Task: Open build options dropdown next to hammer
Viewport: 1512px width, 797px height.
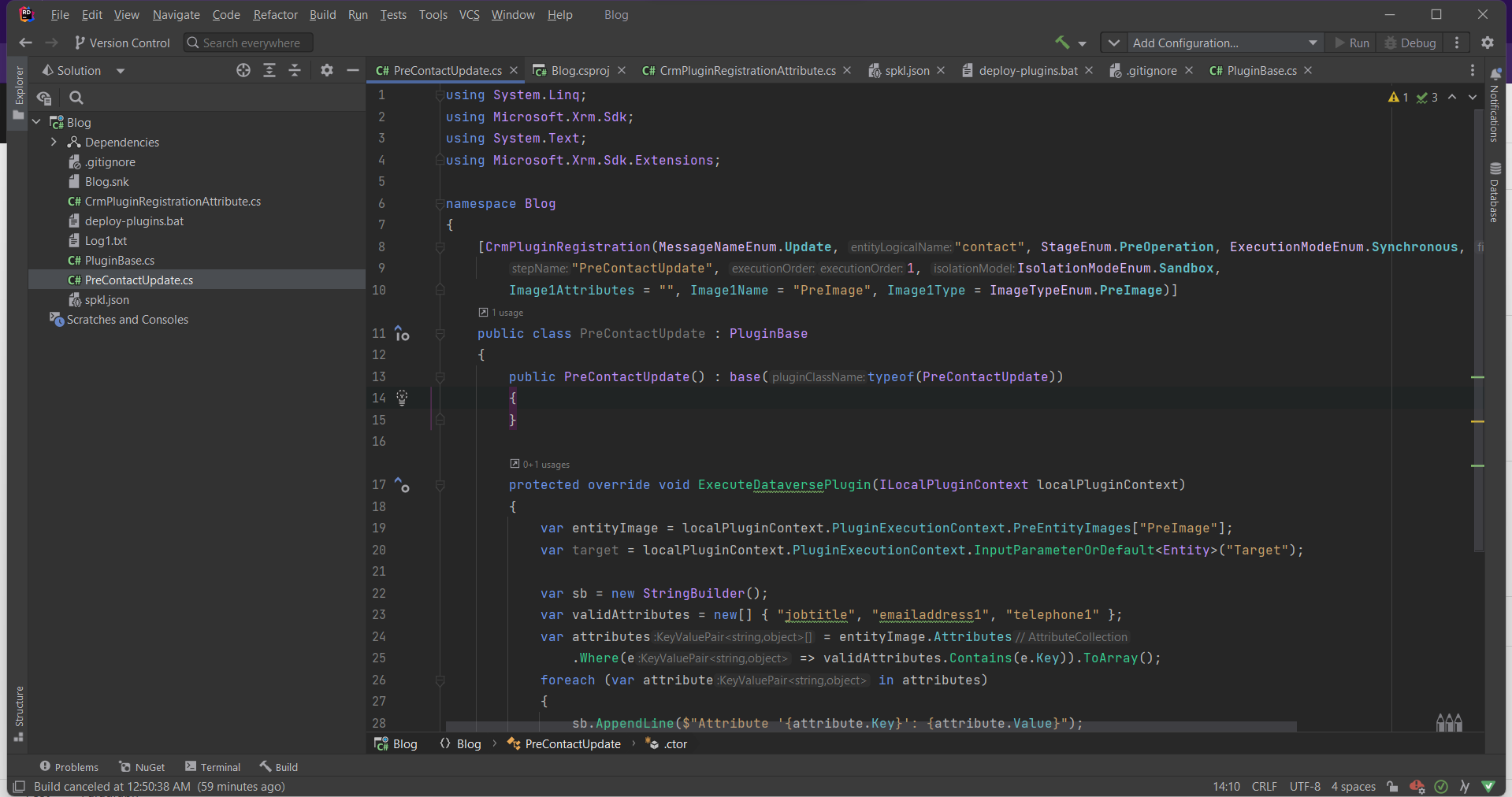Action: click(x=1082, y=43)
